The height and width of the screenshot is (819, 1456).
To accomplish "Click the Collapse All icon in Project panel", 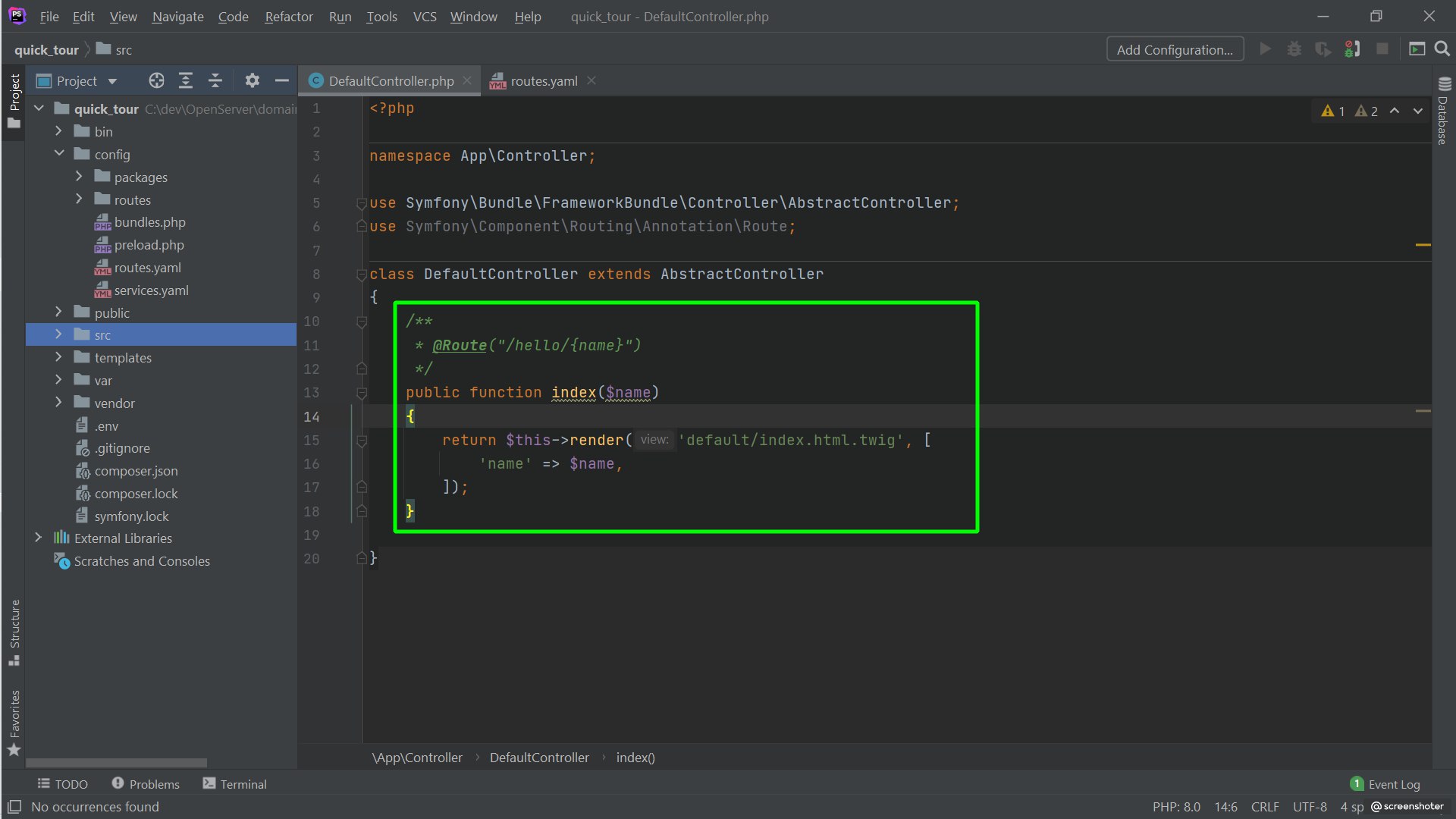I will click(215, 80).
